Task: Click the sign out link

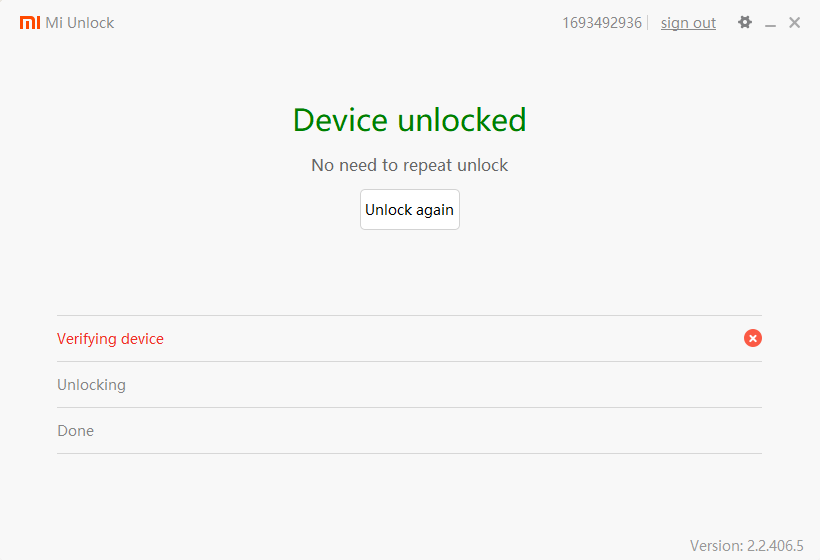Action: pos(688,23)
